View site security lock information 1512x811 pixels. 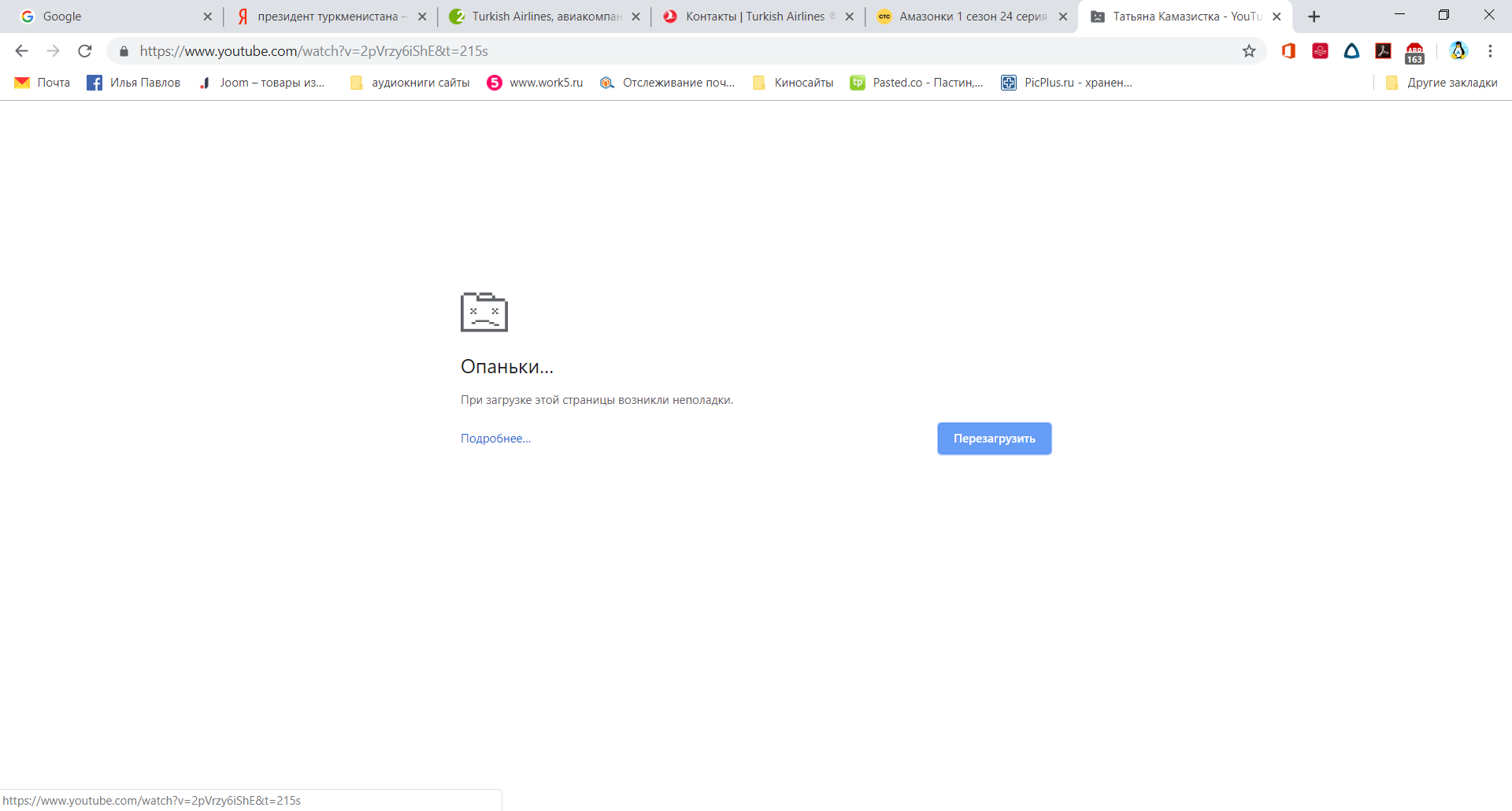pos(124,51)
